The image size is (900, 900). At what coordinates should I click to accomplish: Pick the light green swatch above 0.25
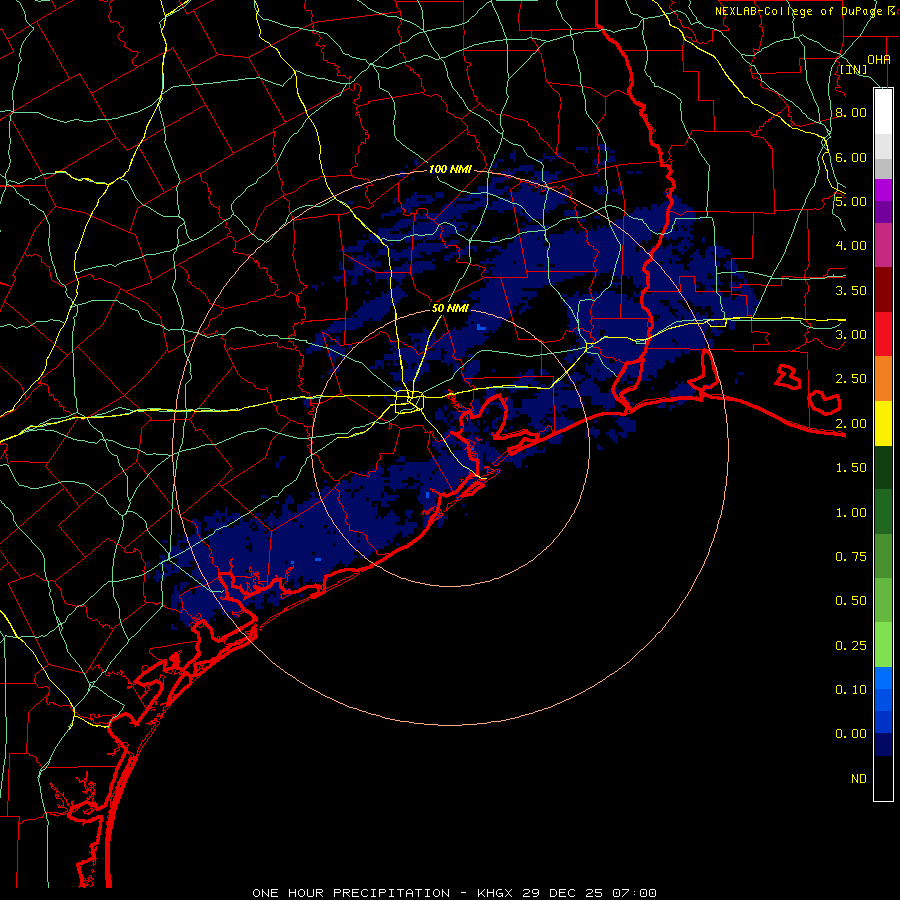[x=883, y=645]
